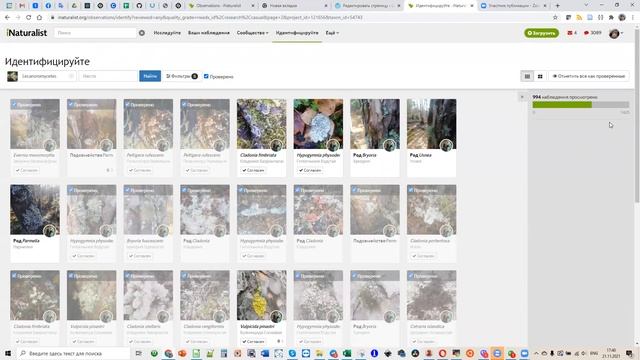Click Согласен on the Cladonia portentosa card
The height and width of the screenshot is (360, 640).
coord(424,256)
